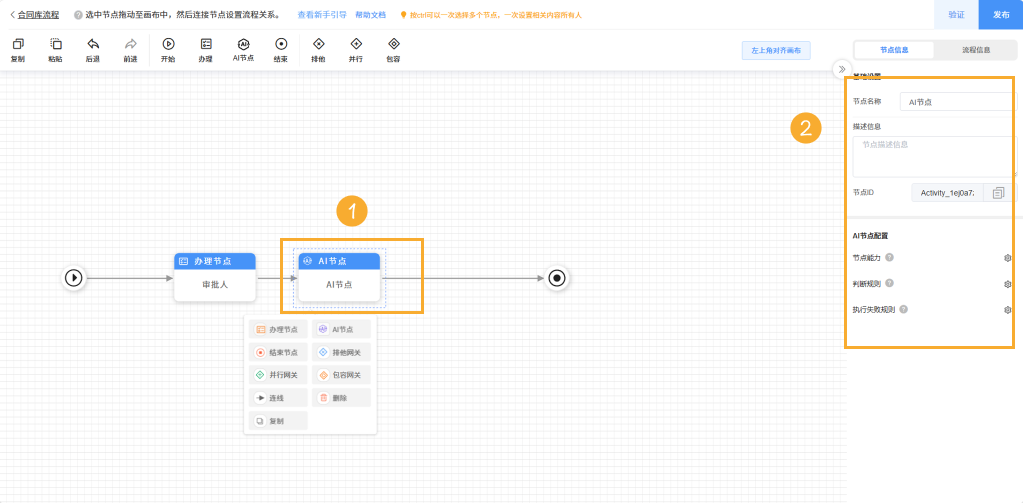Open the 帮助文档 link
Image resolution: width=1023 pixels, height=503 pixels.
click(x=371, y=14)
